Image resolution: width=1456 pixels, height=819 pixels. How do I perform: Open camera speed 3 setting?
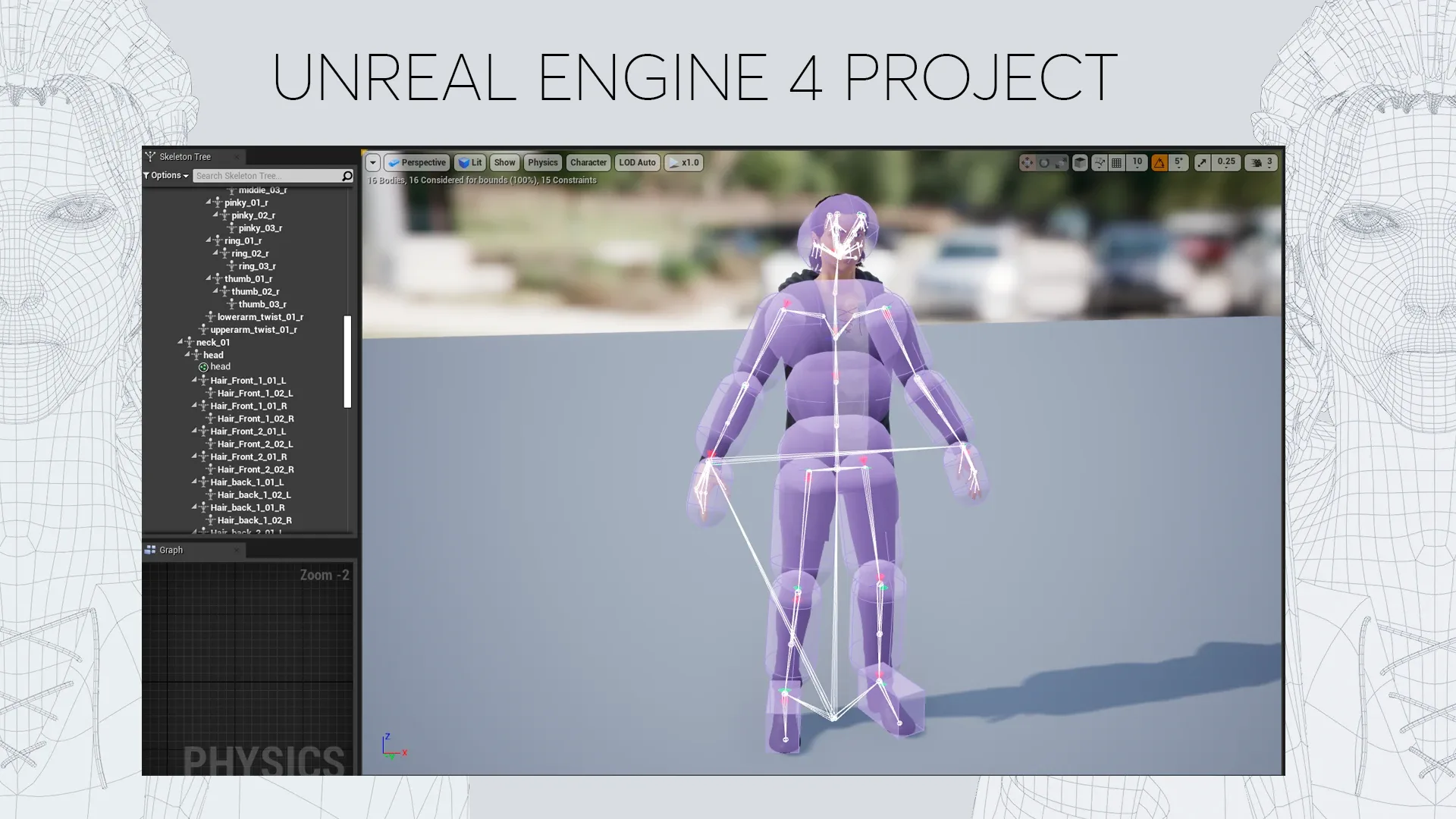1262,162
